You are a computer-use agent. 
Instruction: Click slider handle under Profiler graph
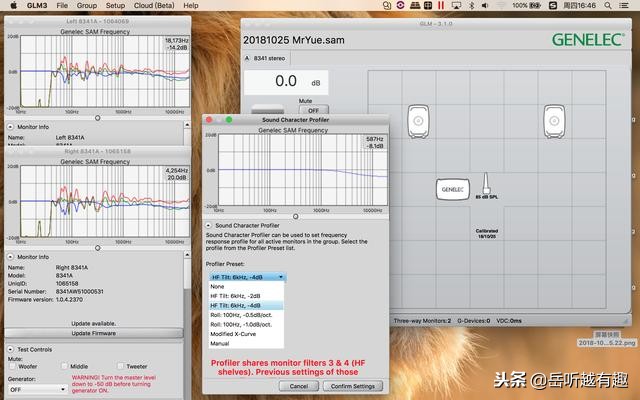296,216
